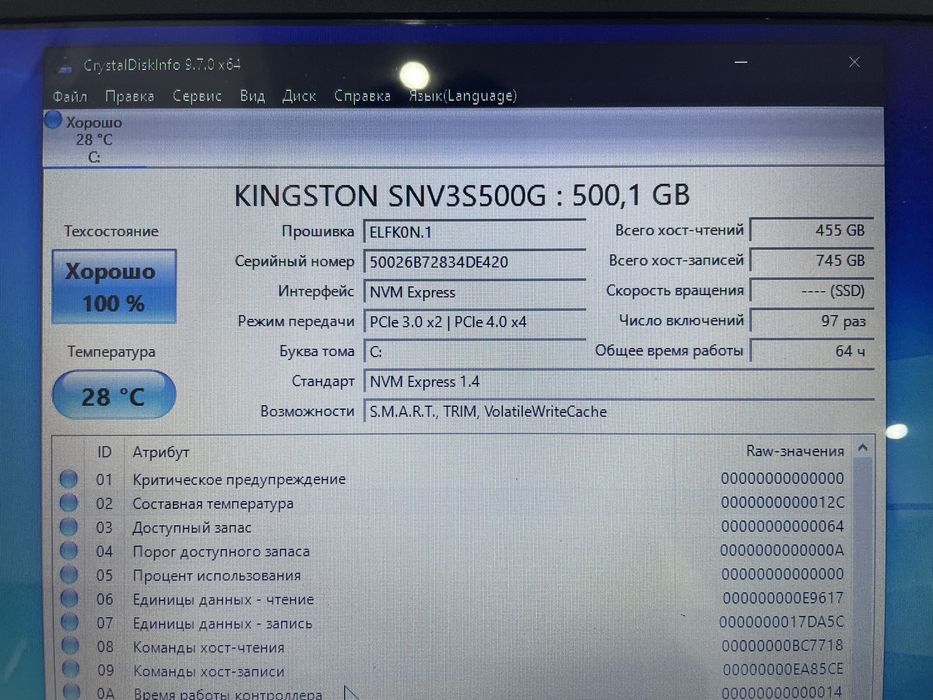Click the raw value 00000000BC7718
The height and width of the screenshot is (700, 933).
pyautogui.click(x=782, y=645)
